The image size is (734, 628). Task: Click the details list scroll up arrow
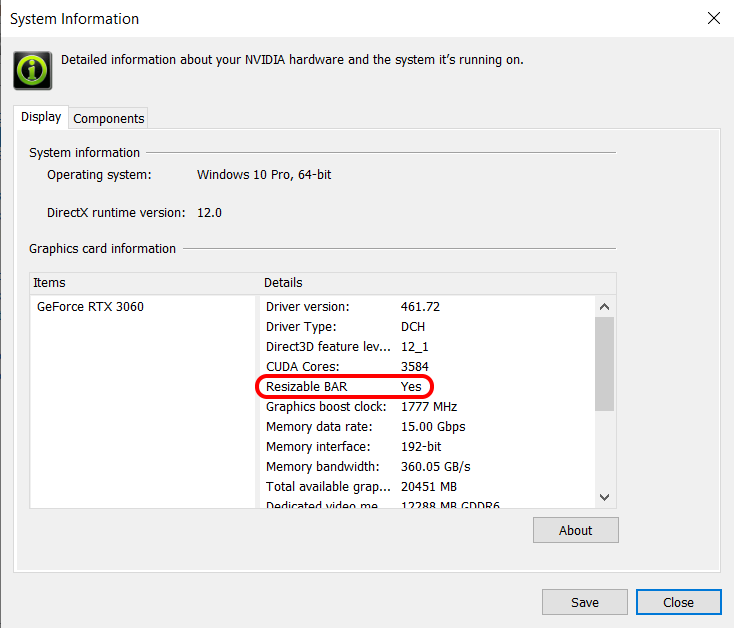604,307
